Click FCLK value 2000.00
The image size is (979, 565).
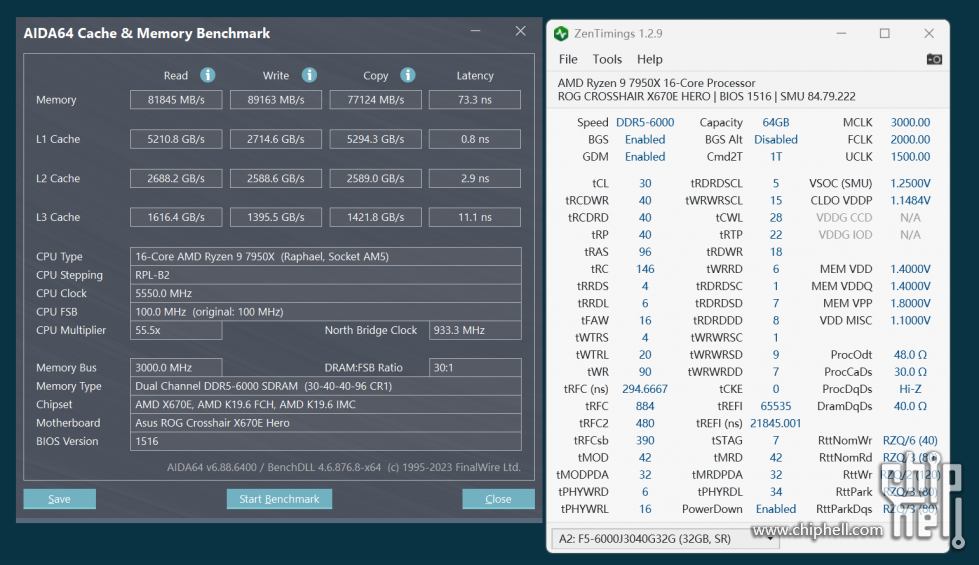910,139
